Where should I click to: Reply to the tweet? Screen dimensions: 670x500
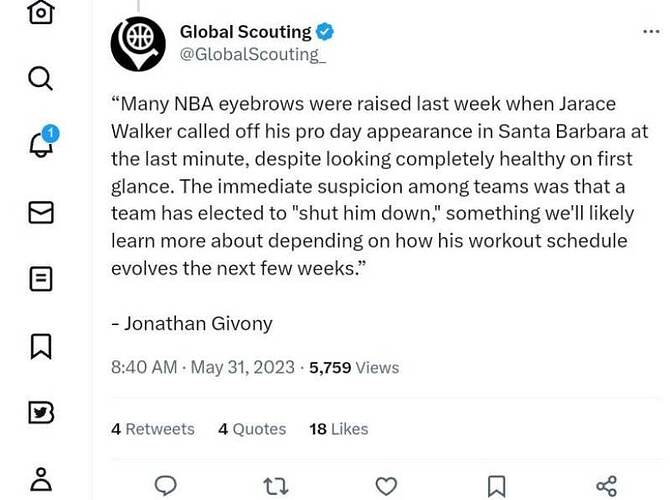click(165, 485)
